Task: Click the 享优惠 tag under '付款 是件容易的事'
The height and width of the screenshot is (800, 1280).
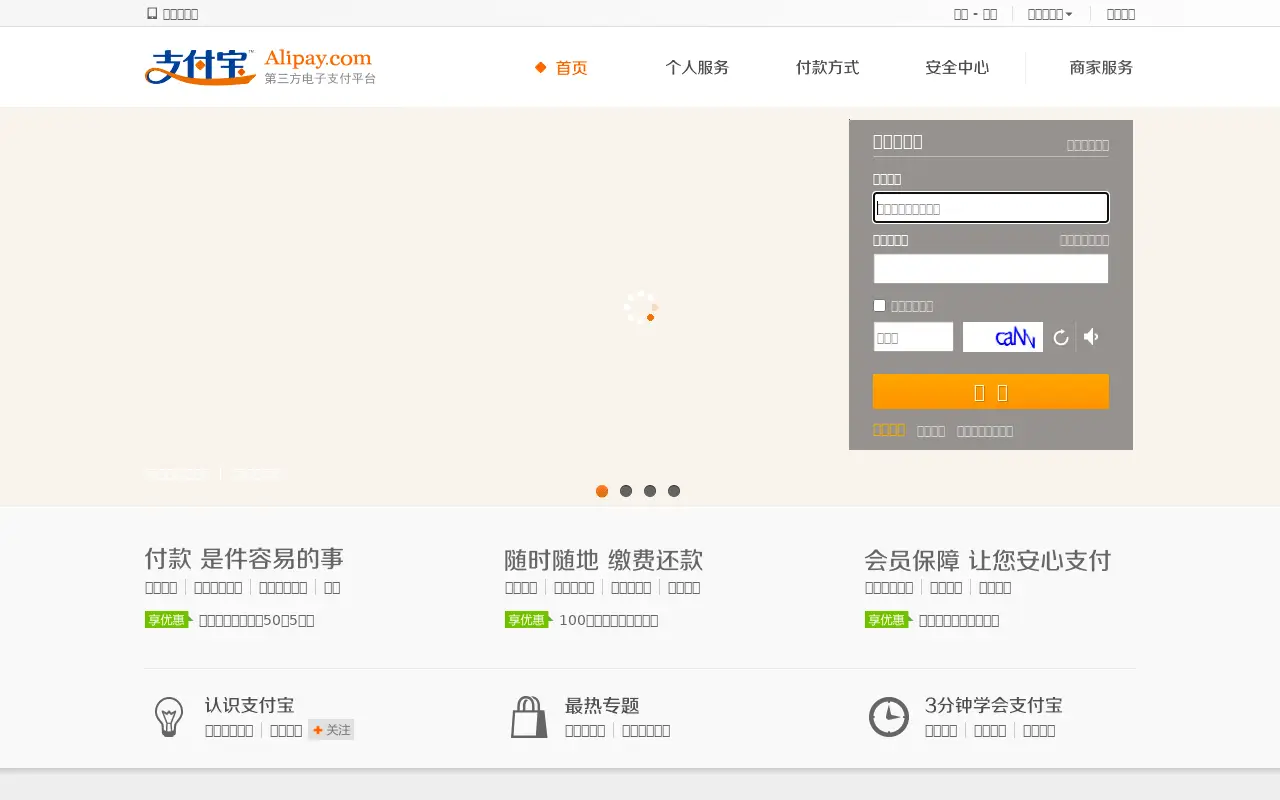Action: pos(168,620)
